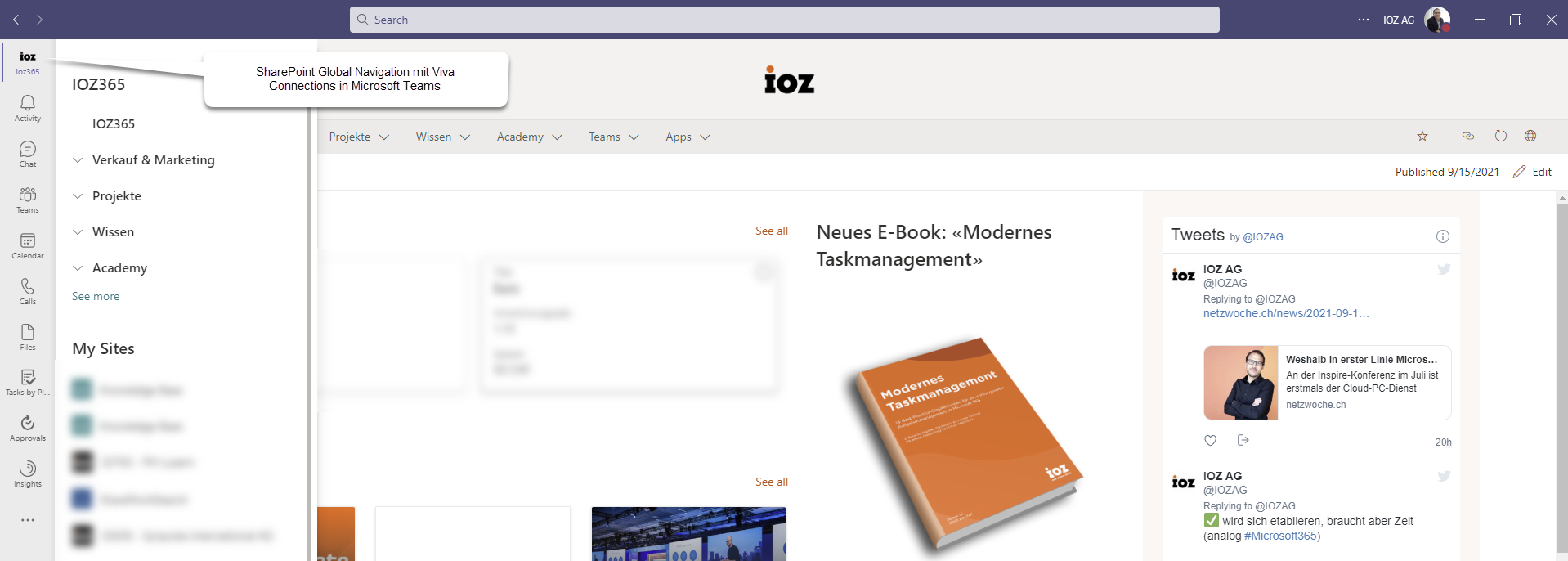
Task: Open the netzwoche.ch/news tweet link
Action: click(x=1286, y=313)
